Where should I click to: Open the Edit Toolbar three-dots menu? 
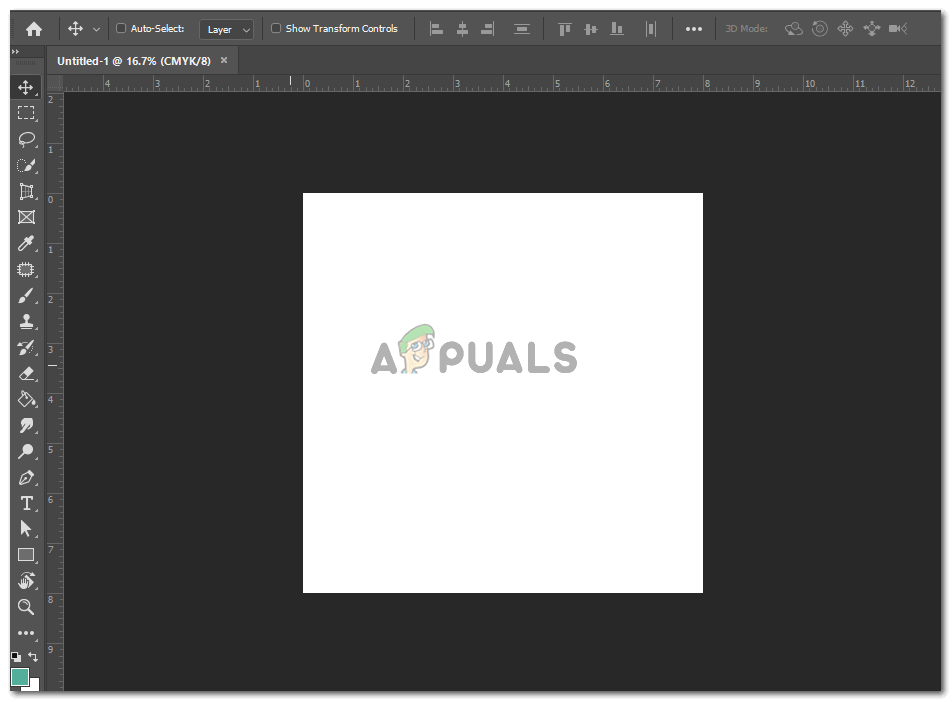pyautogui.click(x=26, y=633)
